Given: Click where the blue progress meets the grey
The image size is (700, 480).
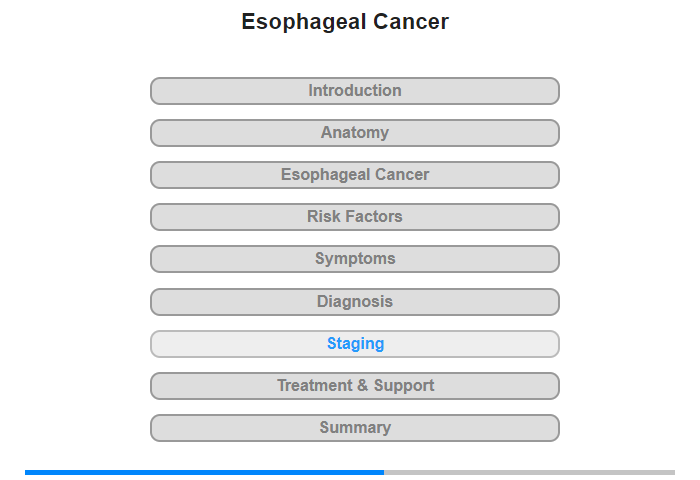Looking at the screenshot, I should tap(384, 472).
